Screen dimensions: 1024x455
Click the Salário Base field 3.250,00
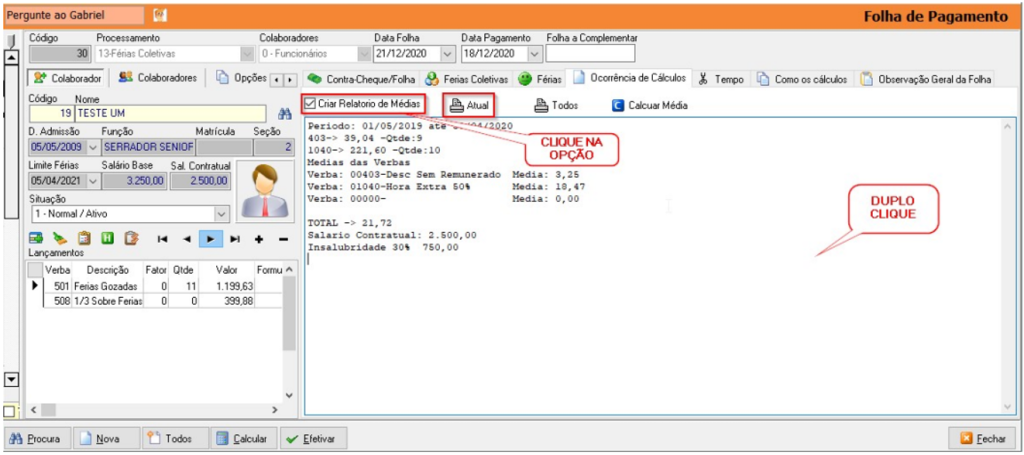pyautogui.click(x=134, y=181)
